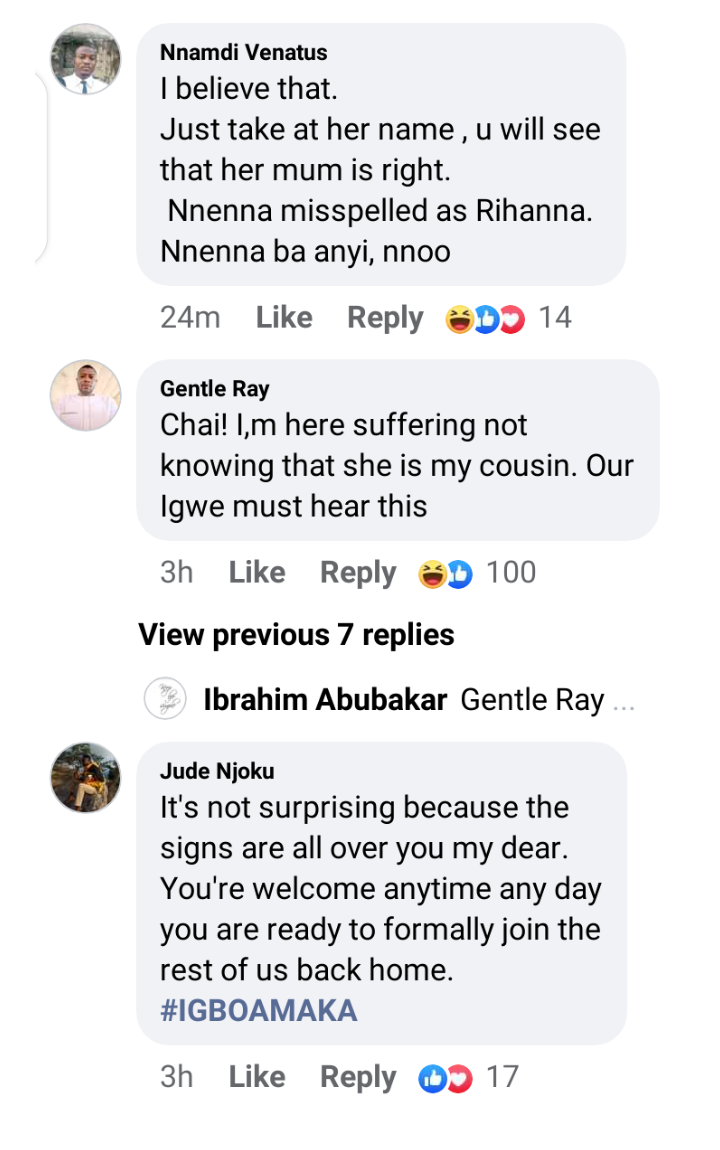View reaction emojis on Jude Njoku's comment

pos(445,1078)
